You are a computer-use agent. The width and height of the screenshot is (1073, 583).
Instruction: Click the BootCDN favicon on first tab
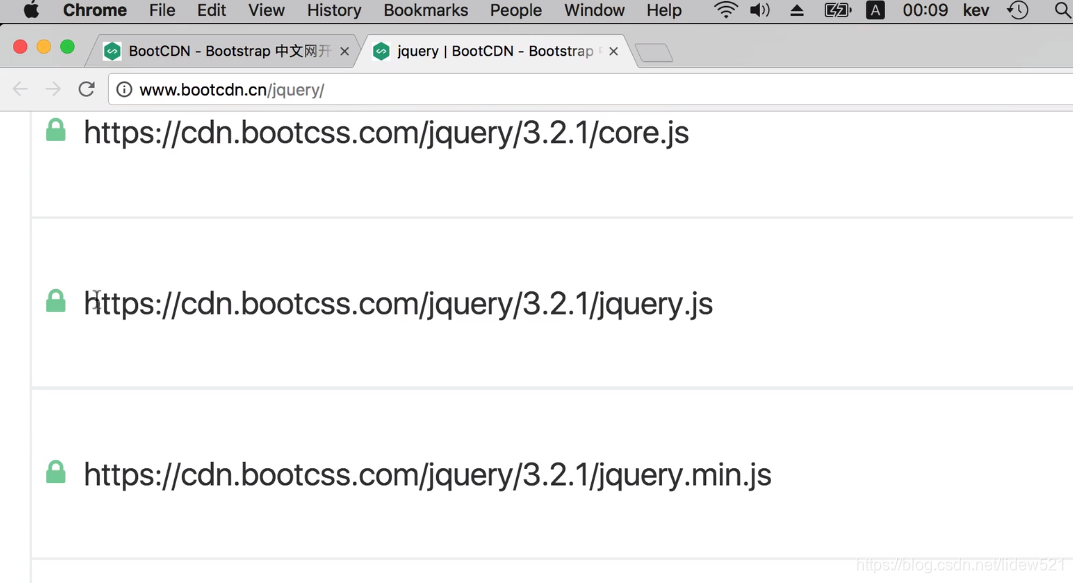[x=112, y=51]
